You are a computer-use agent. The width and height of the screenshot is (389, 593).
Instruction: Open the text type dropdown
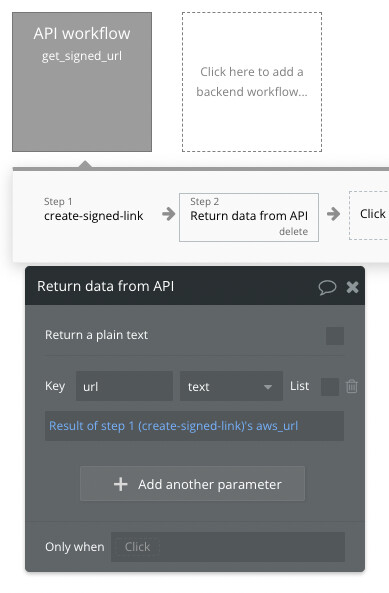[231, 386]
